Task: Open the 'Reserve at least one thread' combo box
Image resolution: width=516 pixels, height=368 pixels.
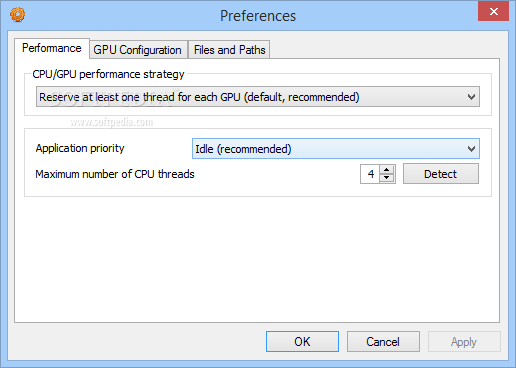Action: tap(258, 97)
